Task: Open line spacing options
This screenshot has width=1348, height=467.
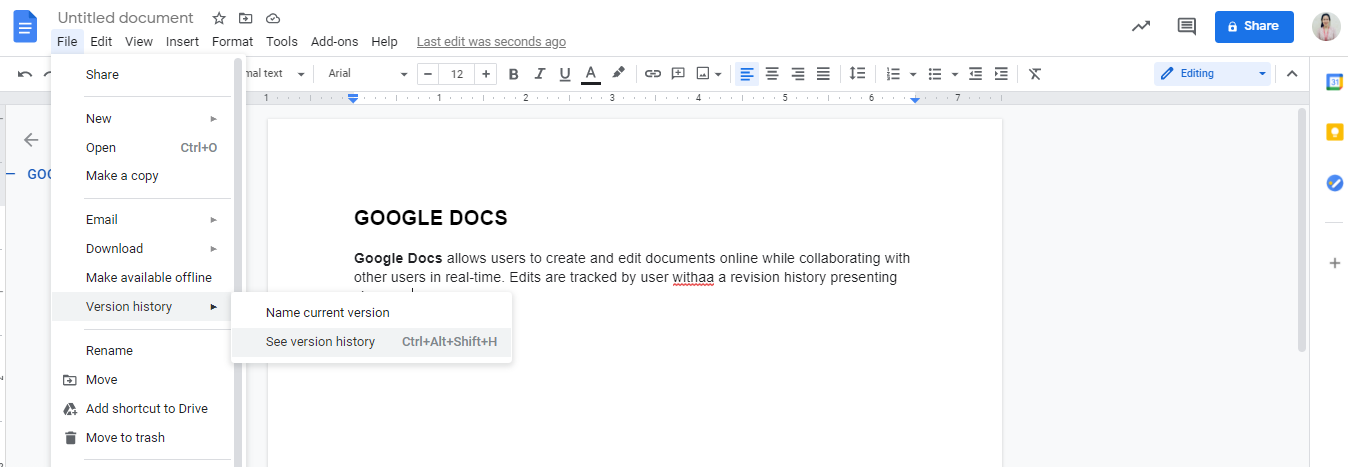Action: [858, 74]
